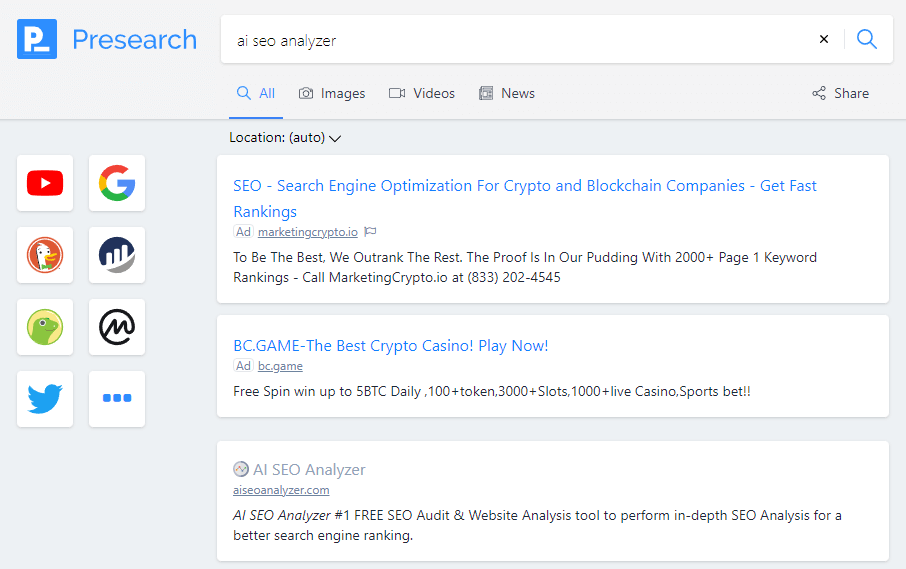Clear the search box with X
This screenshot has width=906, height=569.
[824, 40]
